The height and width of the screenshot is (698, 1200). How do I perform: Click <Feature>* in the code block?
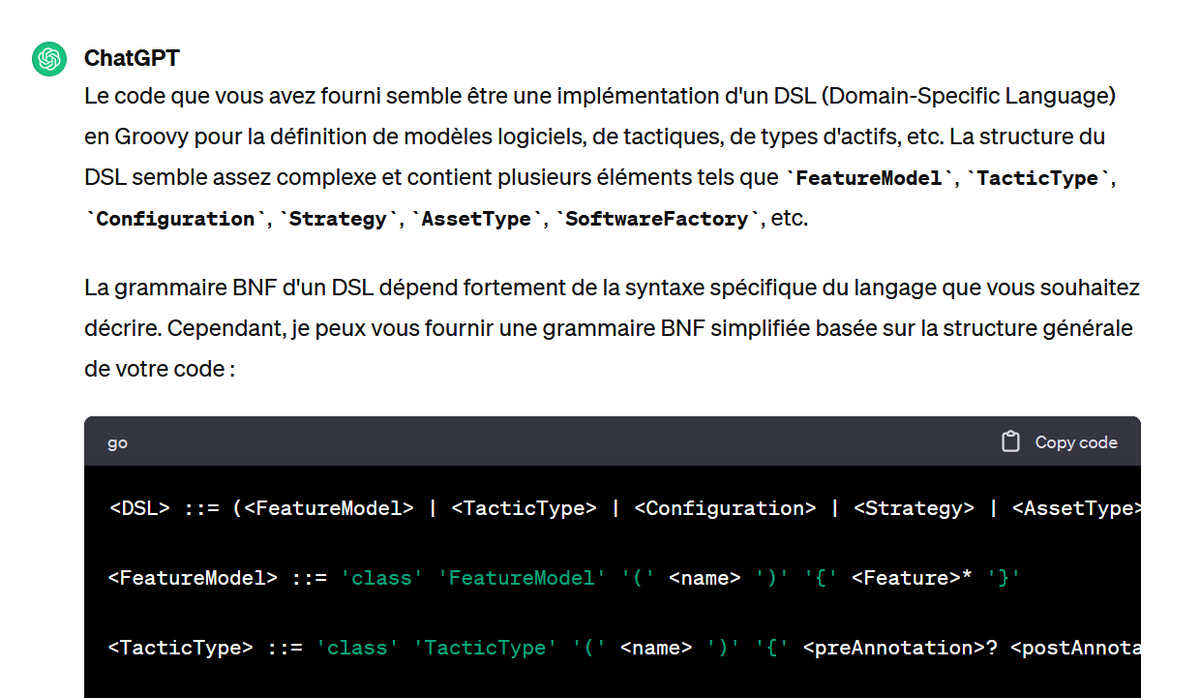(913, 578)
